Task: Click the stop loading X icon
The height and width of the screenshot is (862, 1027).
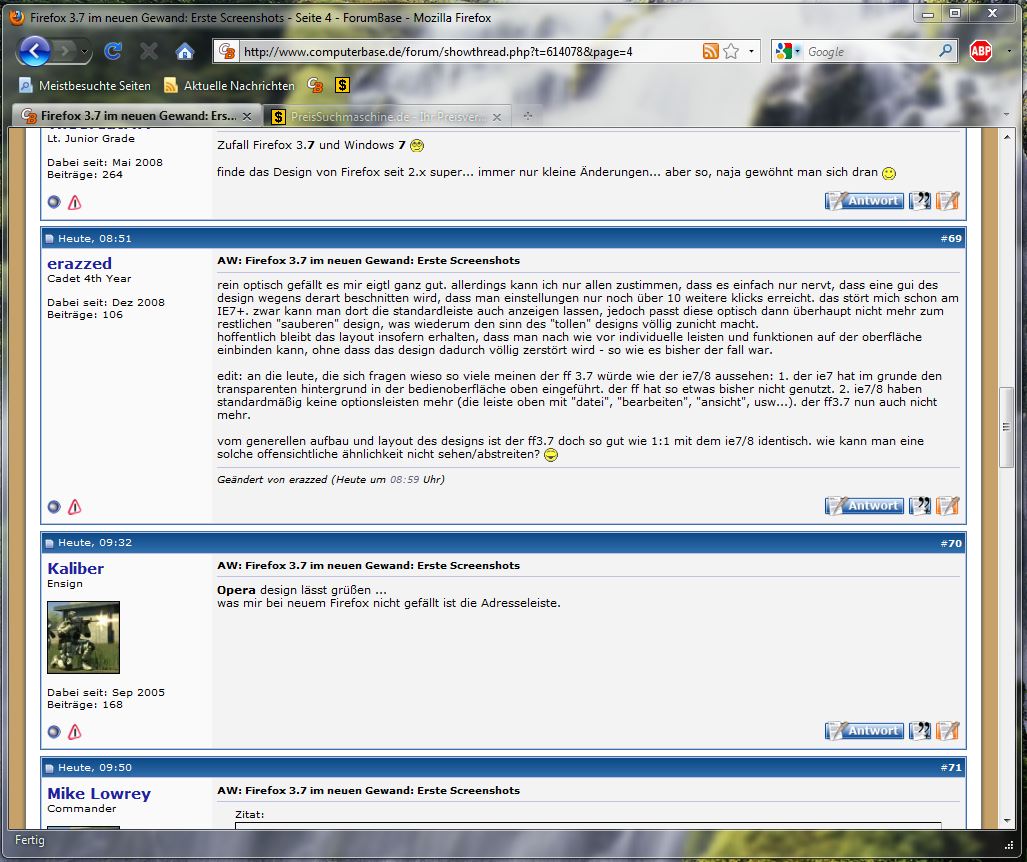Action: 149,51
